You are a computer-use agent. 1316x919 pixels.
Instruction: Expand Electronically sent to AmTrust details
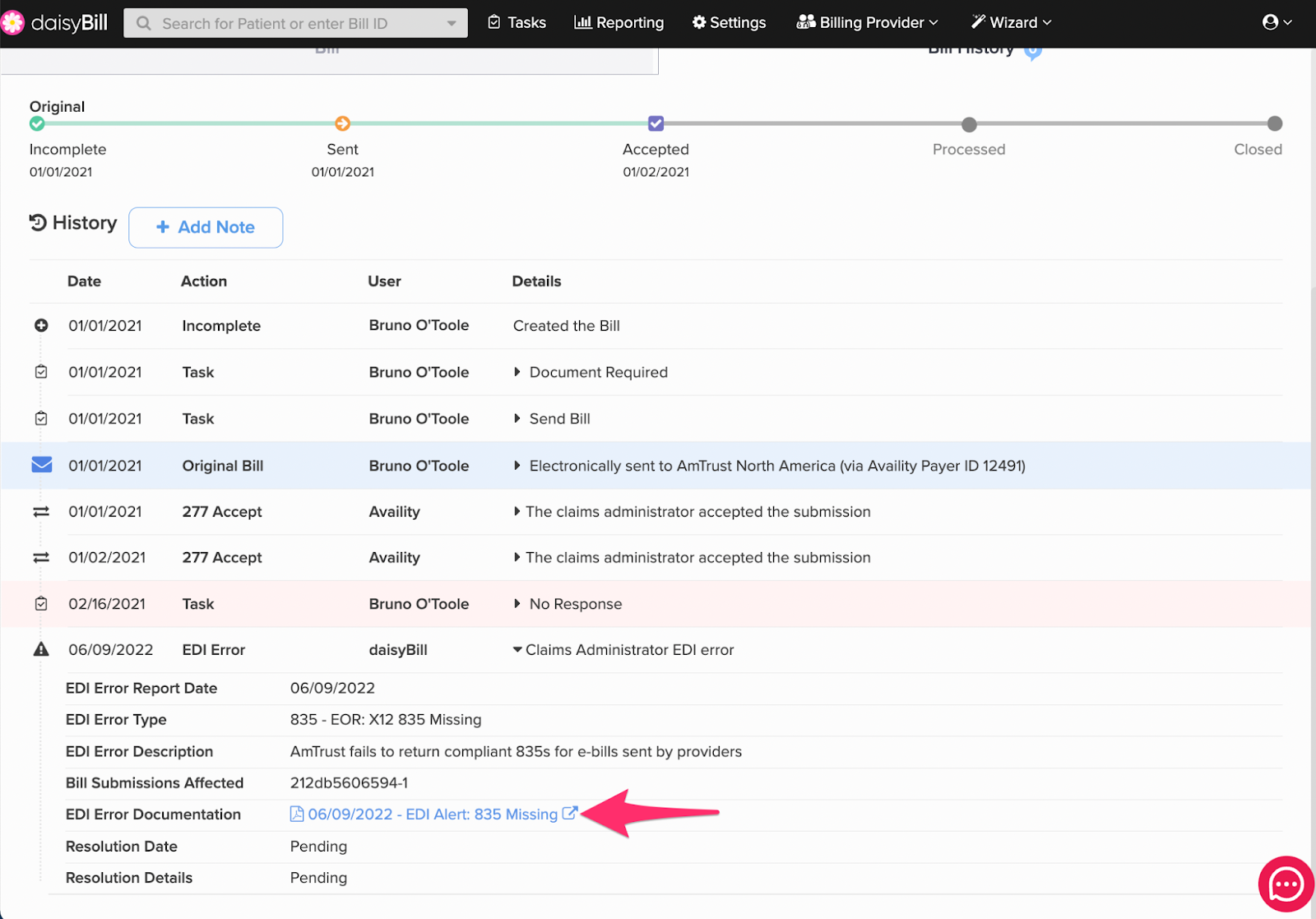pos(517,466)
